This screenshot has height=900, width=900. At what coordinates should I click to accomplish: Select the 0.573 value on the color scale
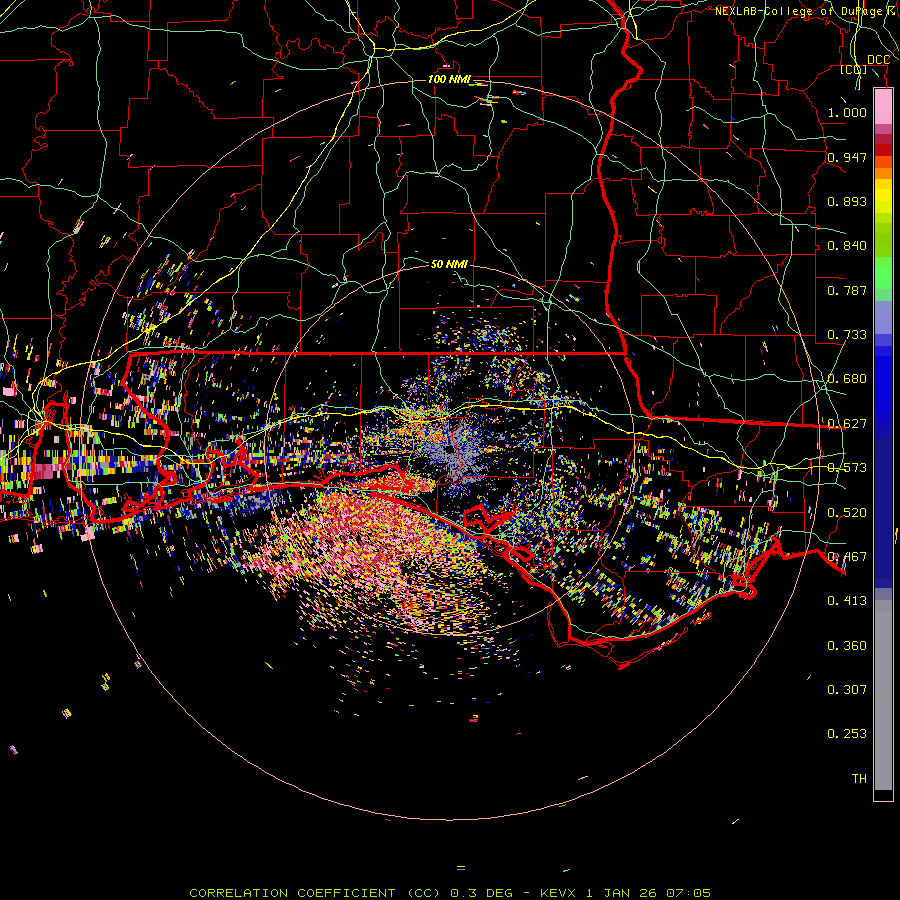point(847,467)
